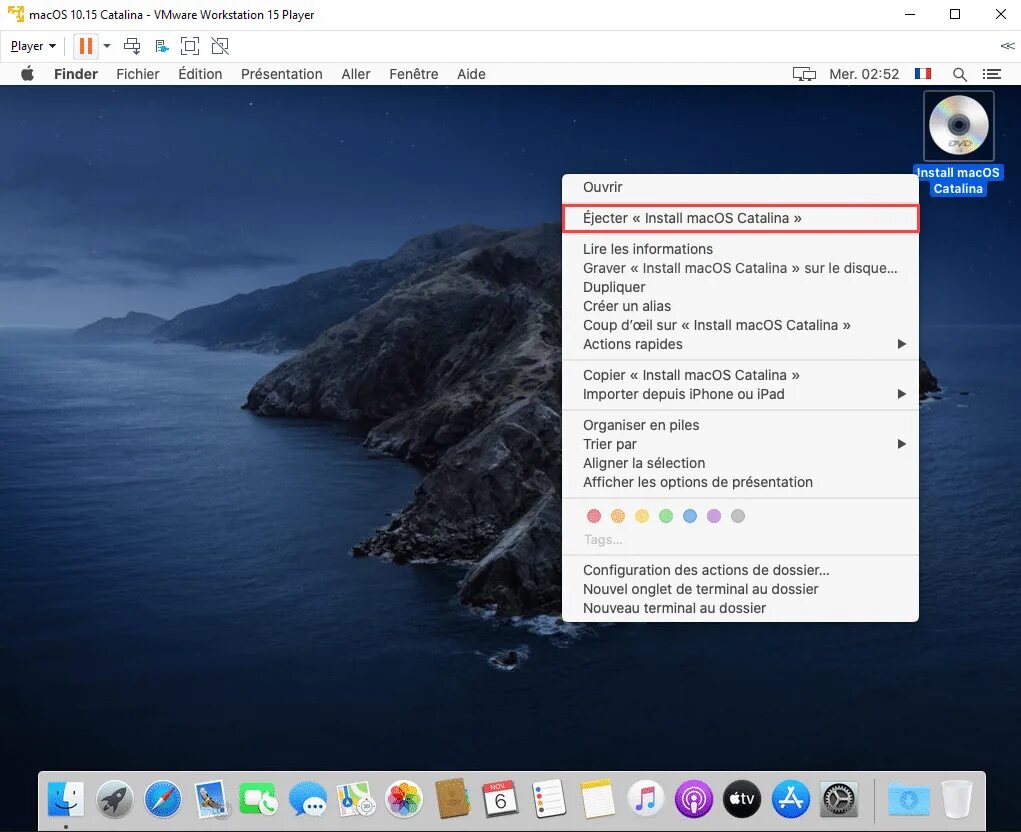Screen dimensions: 1021x832
Task: Open Finder from the Dock
Action: pyautogui.click(x=66, y=798)
